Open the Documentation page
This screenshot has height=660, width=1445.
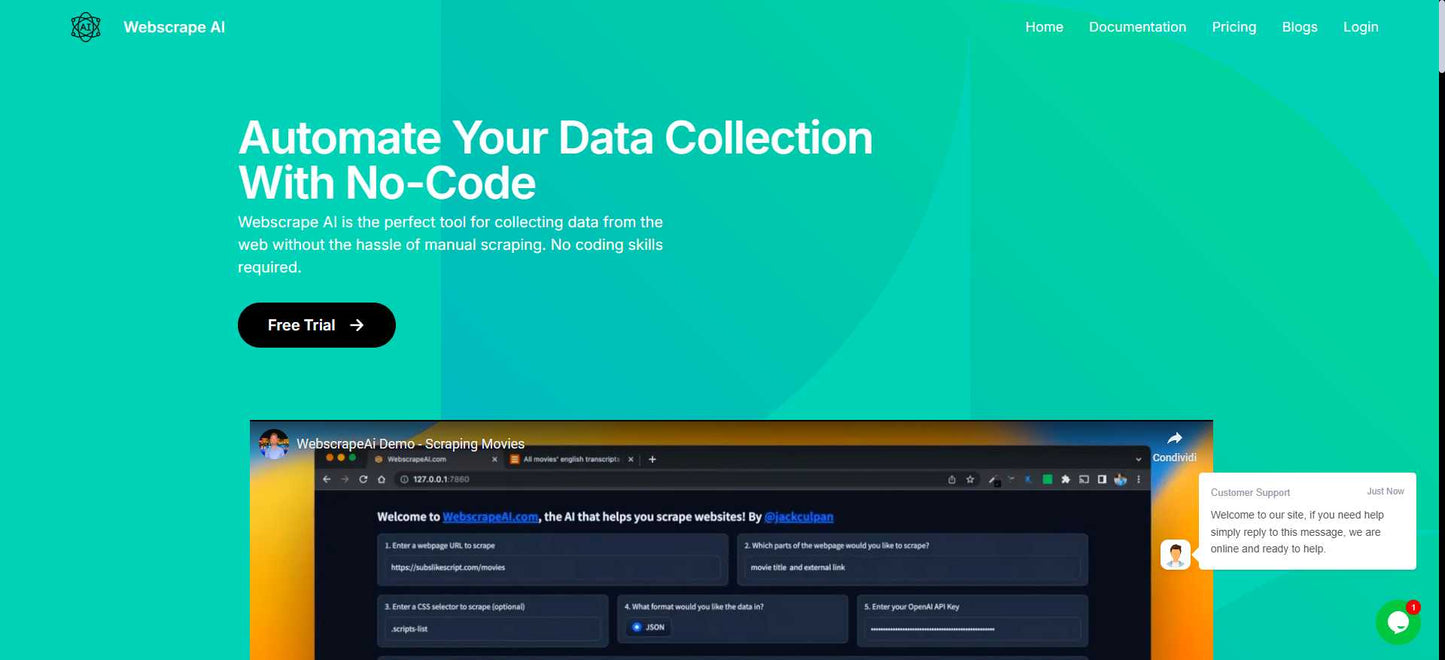pos(1137,27)
